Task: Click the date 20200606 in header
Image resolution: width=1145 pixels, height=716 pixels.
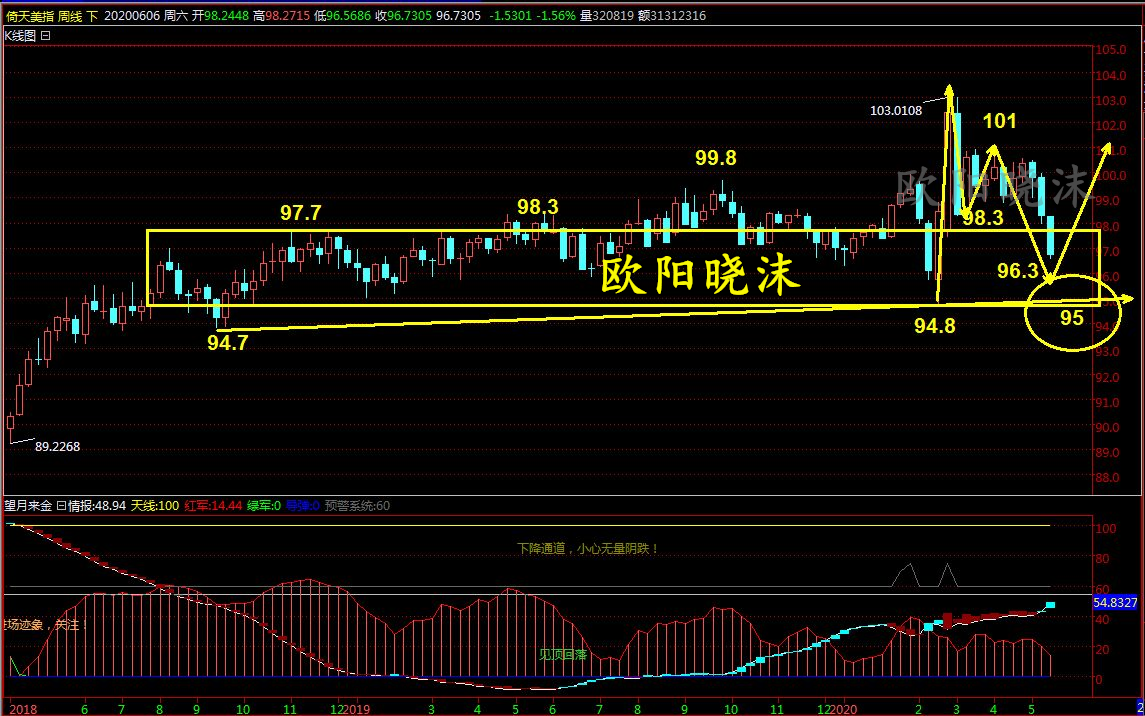Action: click(x=131, y=15)
